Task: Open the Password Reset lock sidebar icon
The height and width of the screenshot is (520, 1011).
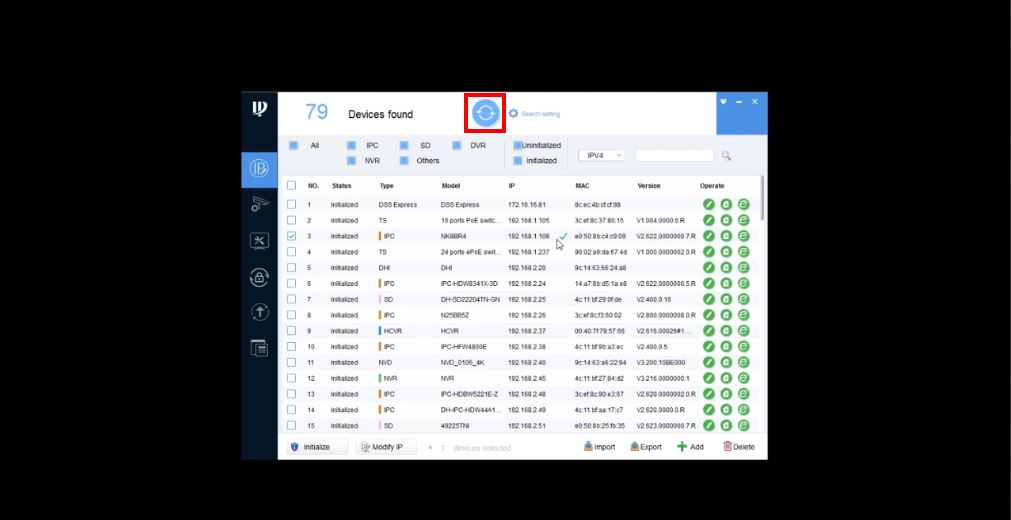Action: pyautogui.click(x=259, y=277)
